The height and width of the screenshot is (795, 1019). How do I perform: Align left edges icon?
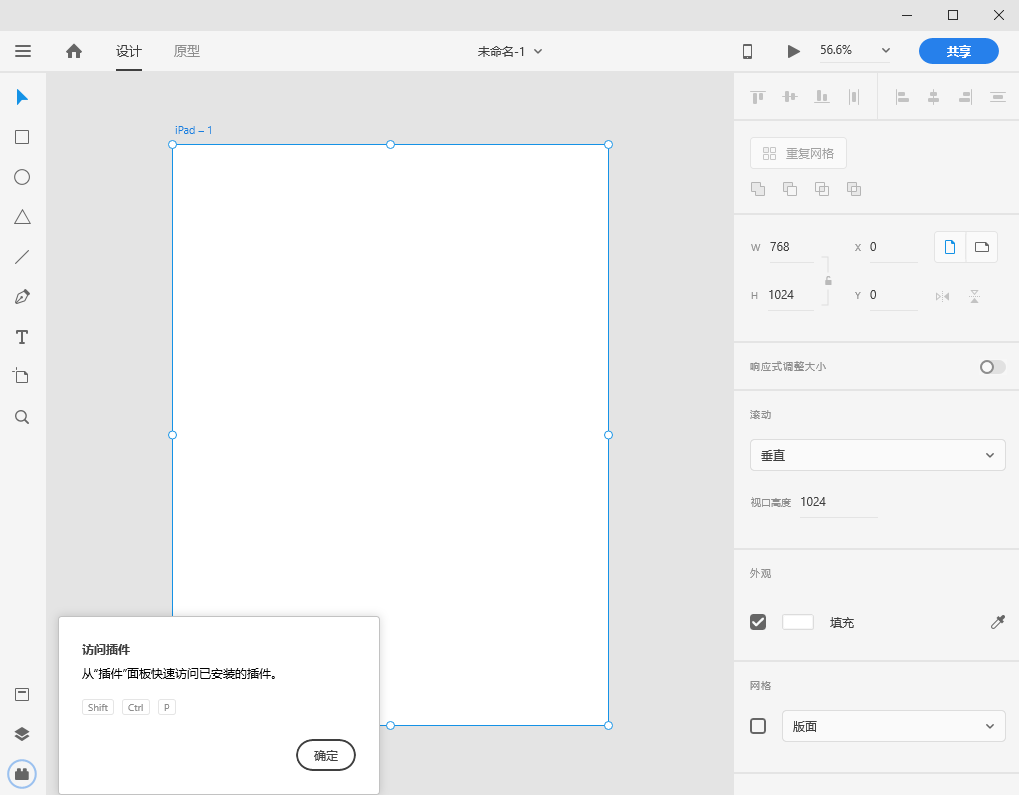click(902, 98)
